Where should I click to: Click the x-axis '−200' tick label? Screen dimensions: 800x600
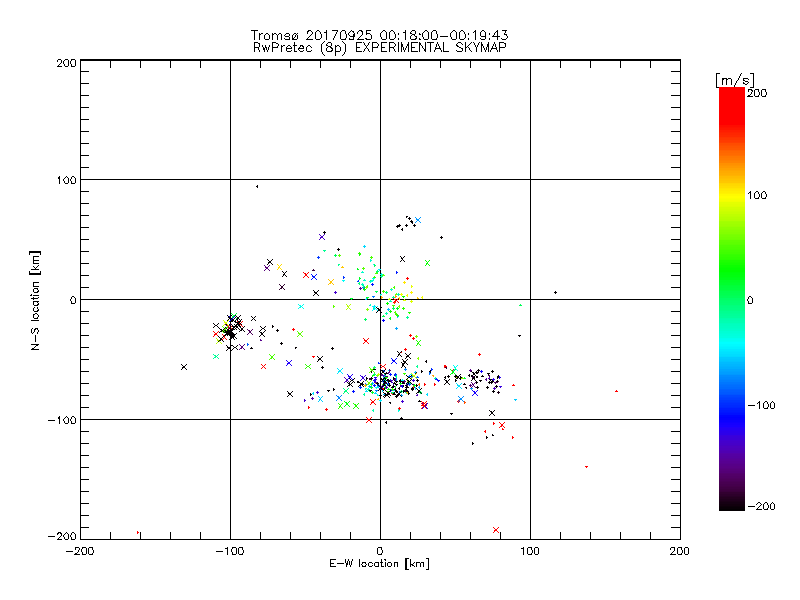click(80, 551)
